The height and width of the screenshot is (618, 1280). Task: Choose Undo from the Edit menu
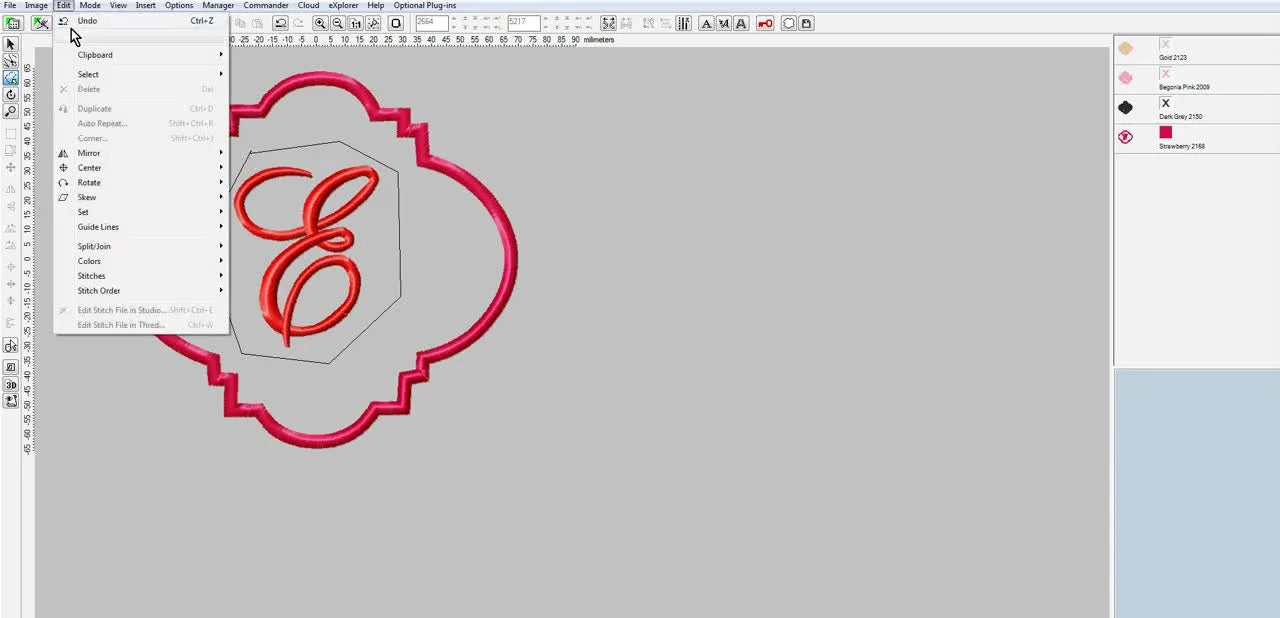(x=140, y=21)
